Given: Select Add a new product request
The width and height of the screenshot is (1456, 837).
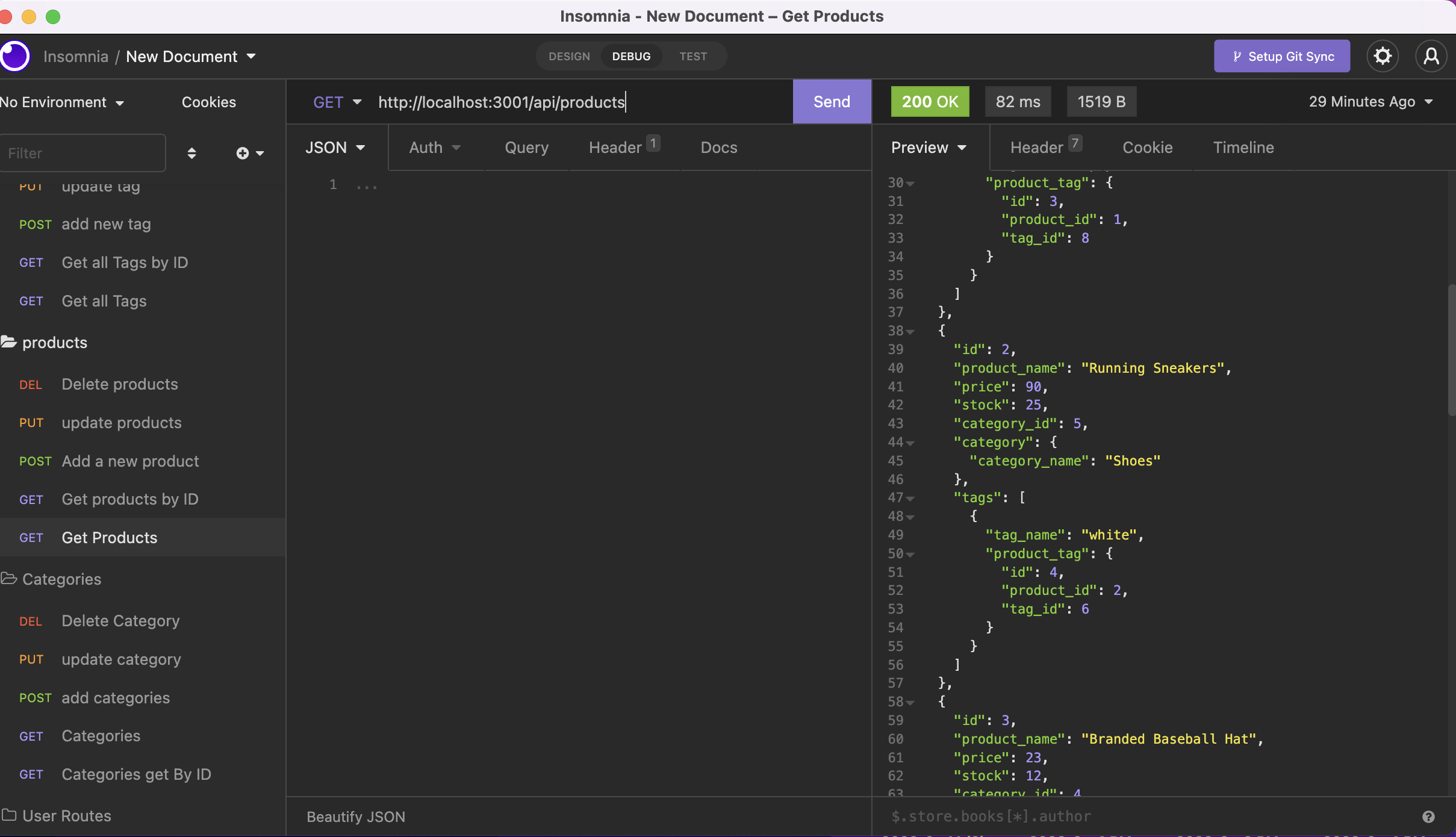Looking at the screenshot, I should (143, 461).
